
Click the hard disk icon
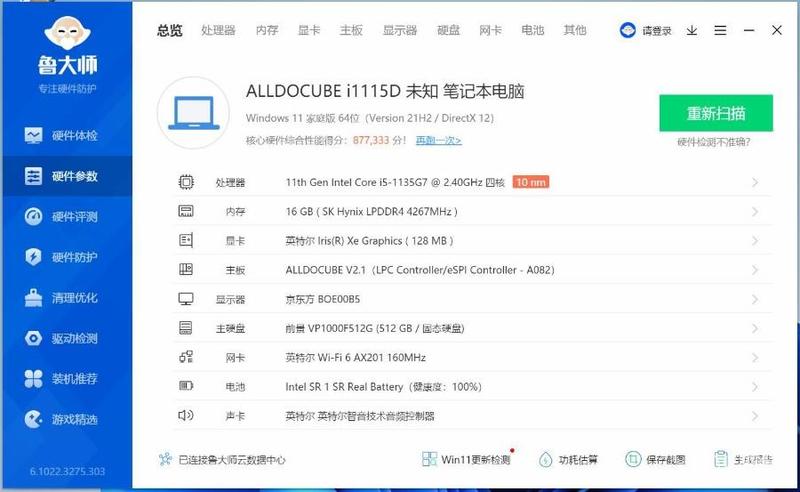(x=186, y=328)
